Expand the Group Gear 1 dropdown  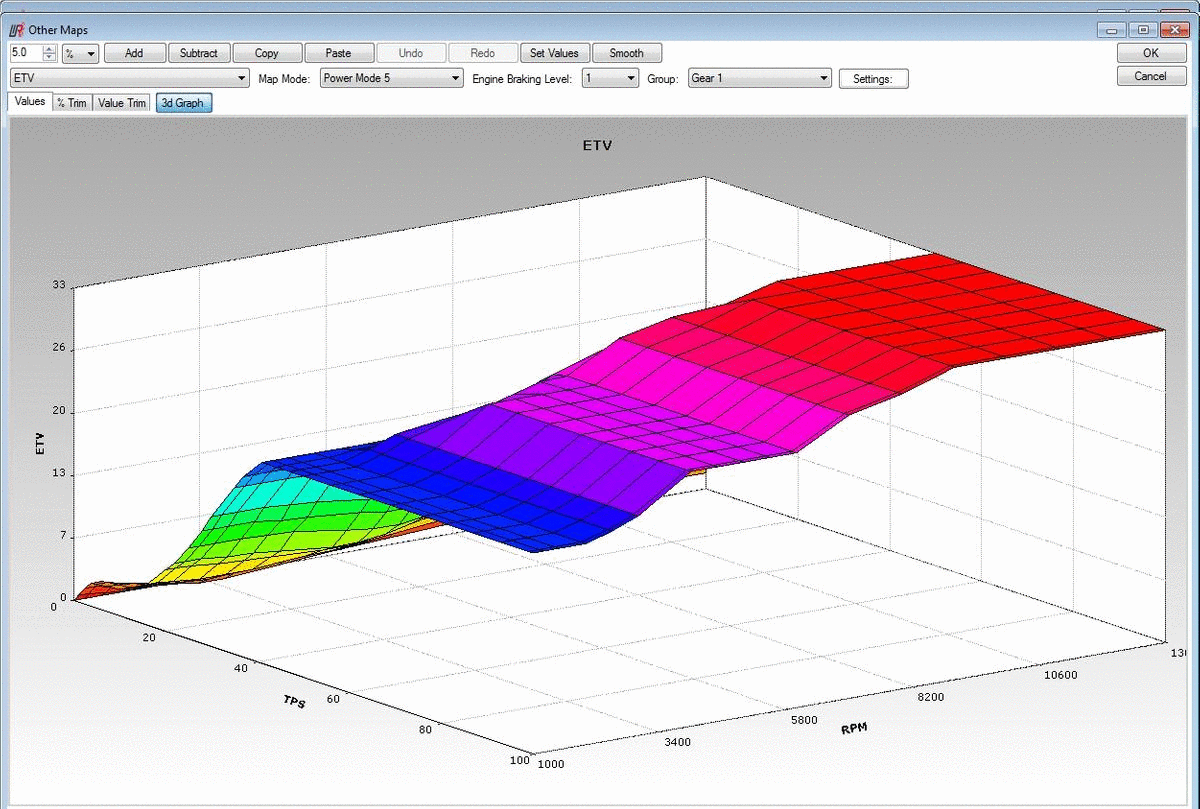(x=760, y=78)
